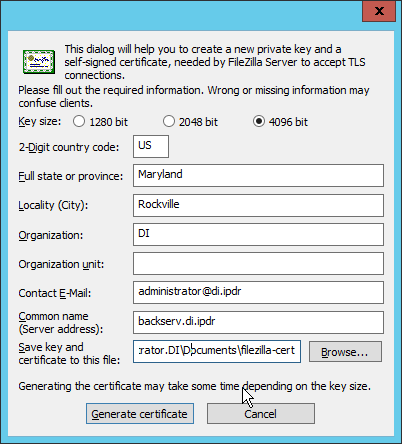Close the dialog with the red X

[379, 11]
